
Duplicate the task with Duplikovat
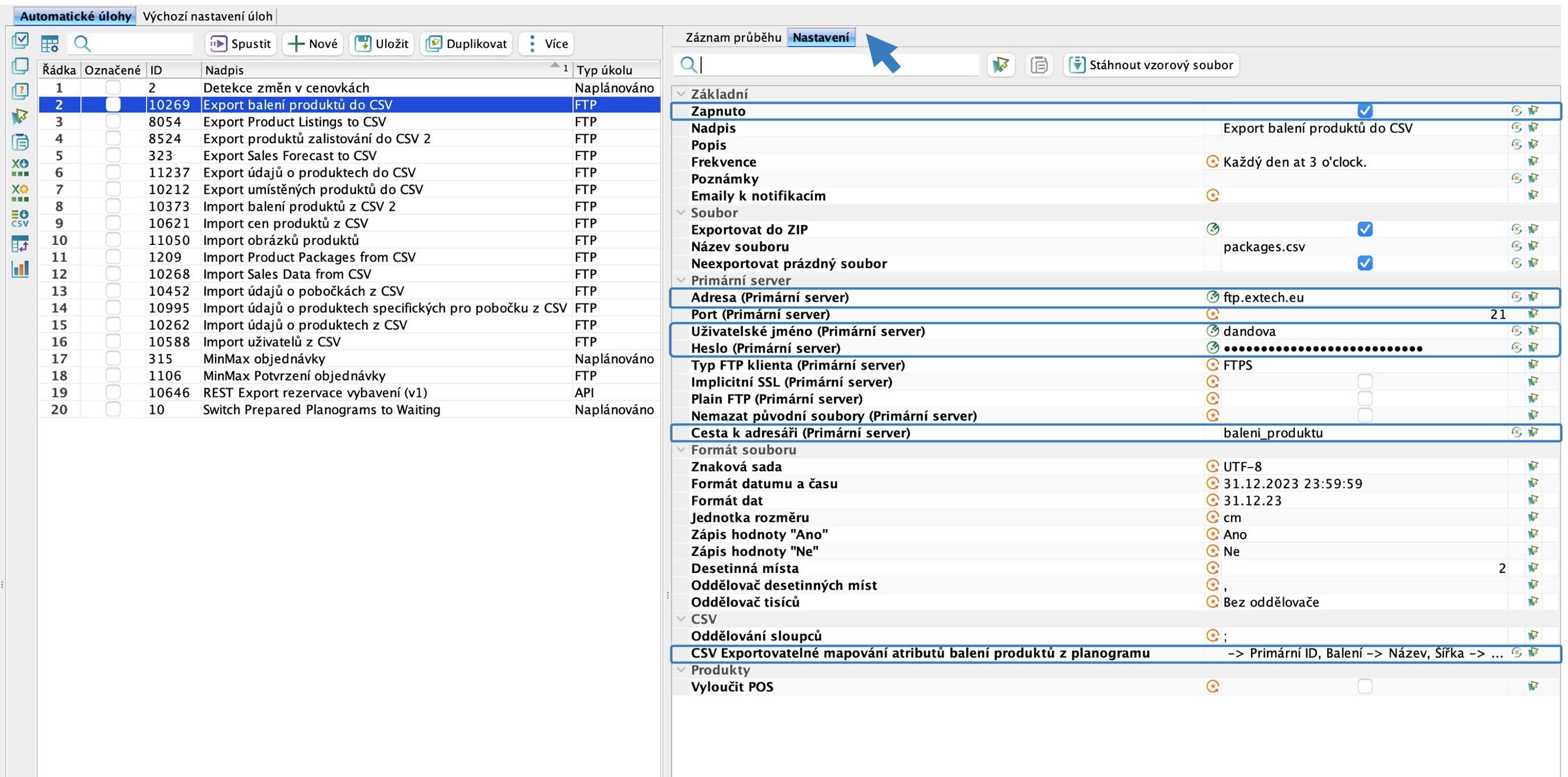(x=466, y=44)
